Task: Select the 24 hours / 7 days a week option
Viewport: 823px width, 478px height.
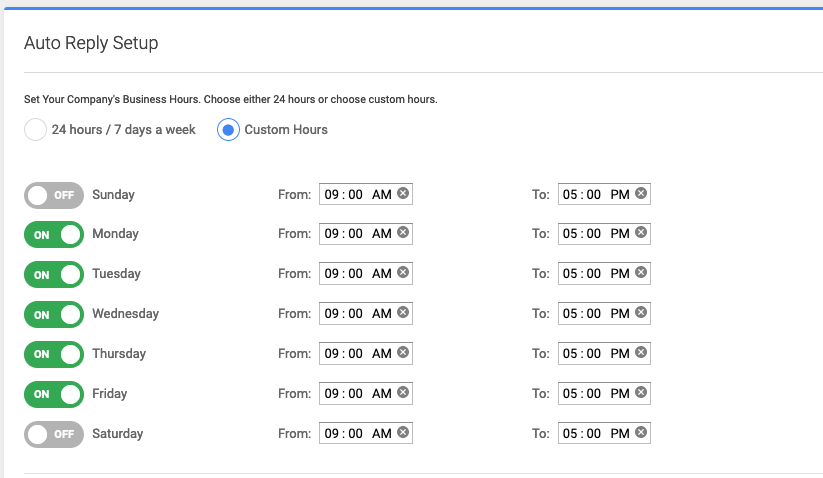Action: (35, 130)
